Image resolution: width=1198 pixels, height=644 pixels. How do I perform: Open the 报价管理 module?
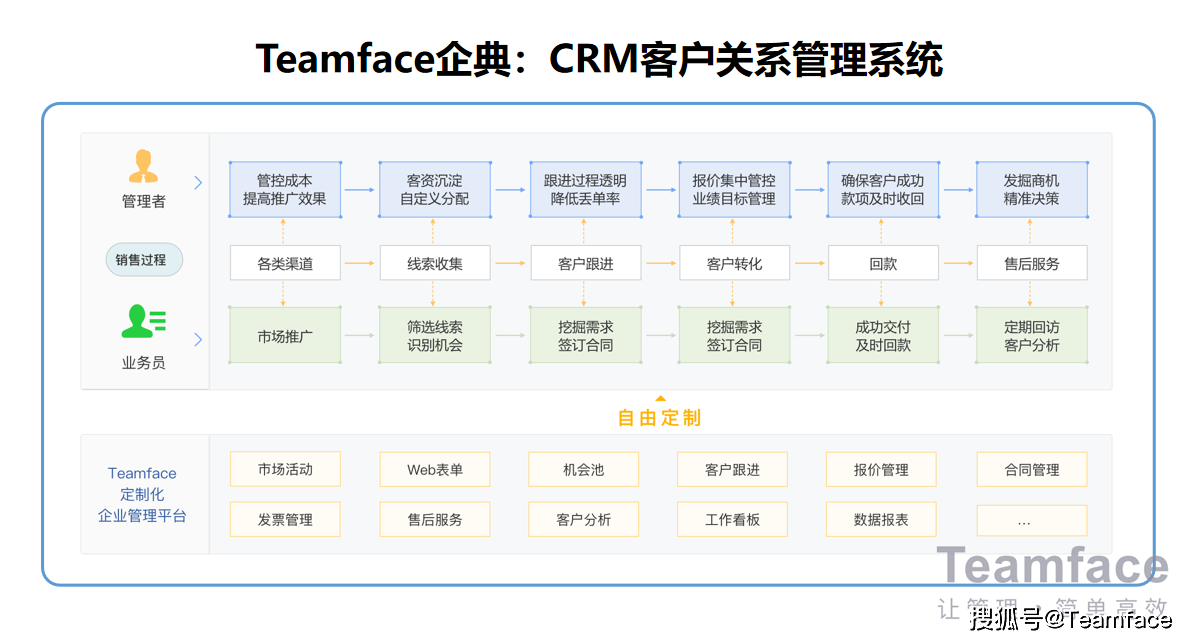pos(881,469)
